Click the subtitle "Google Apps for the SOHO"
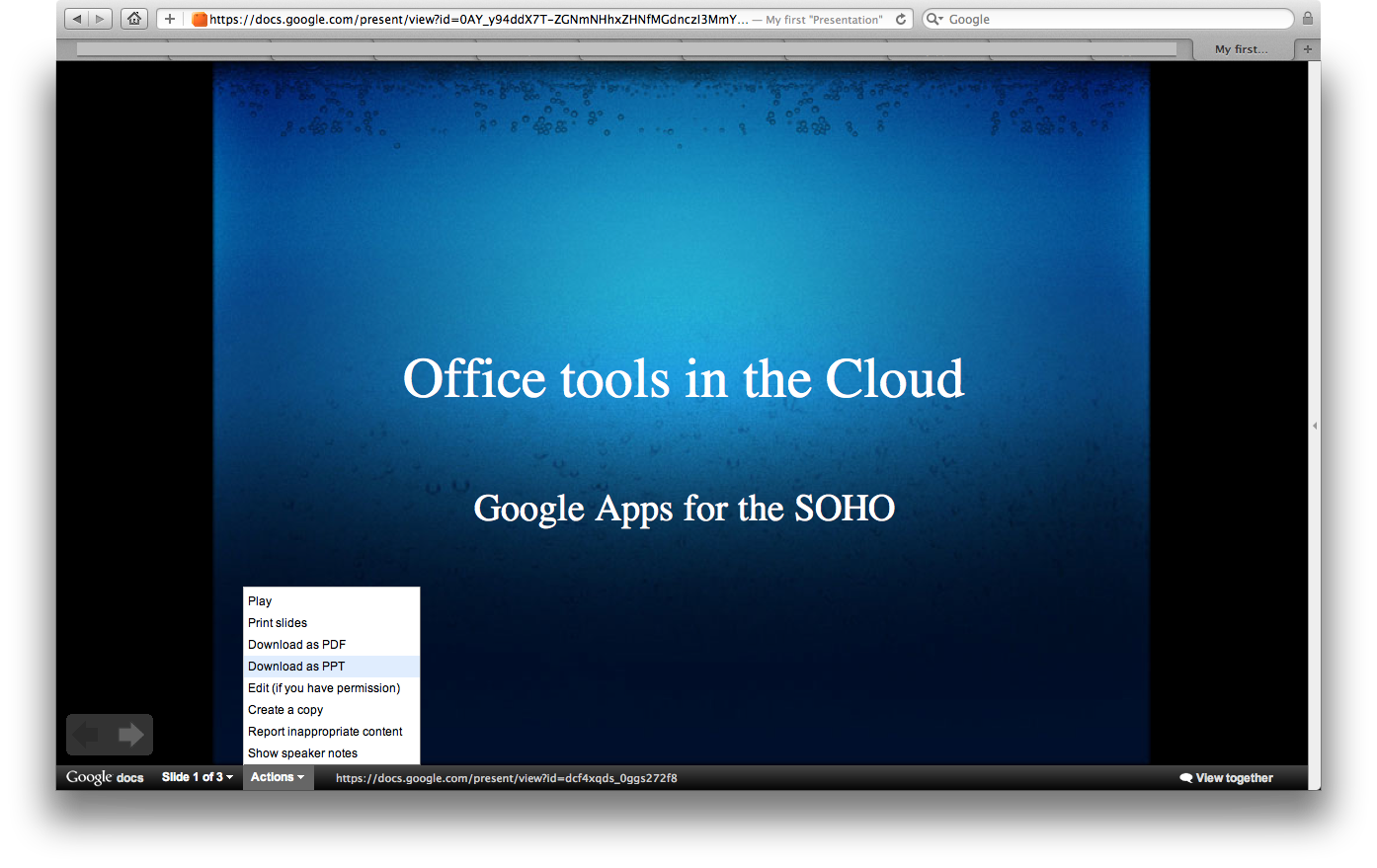 [684, 509]
